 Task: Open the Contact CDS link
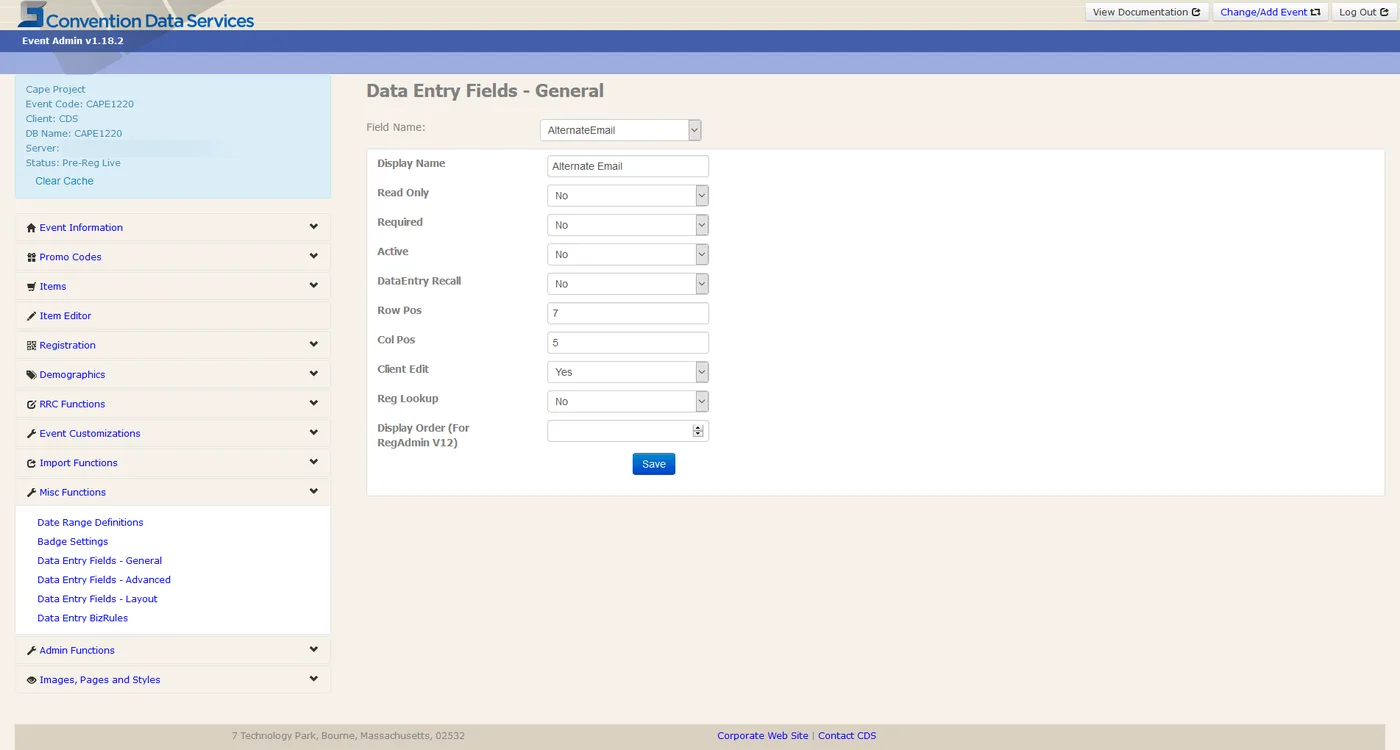click(847, 736)
